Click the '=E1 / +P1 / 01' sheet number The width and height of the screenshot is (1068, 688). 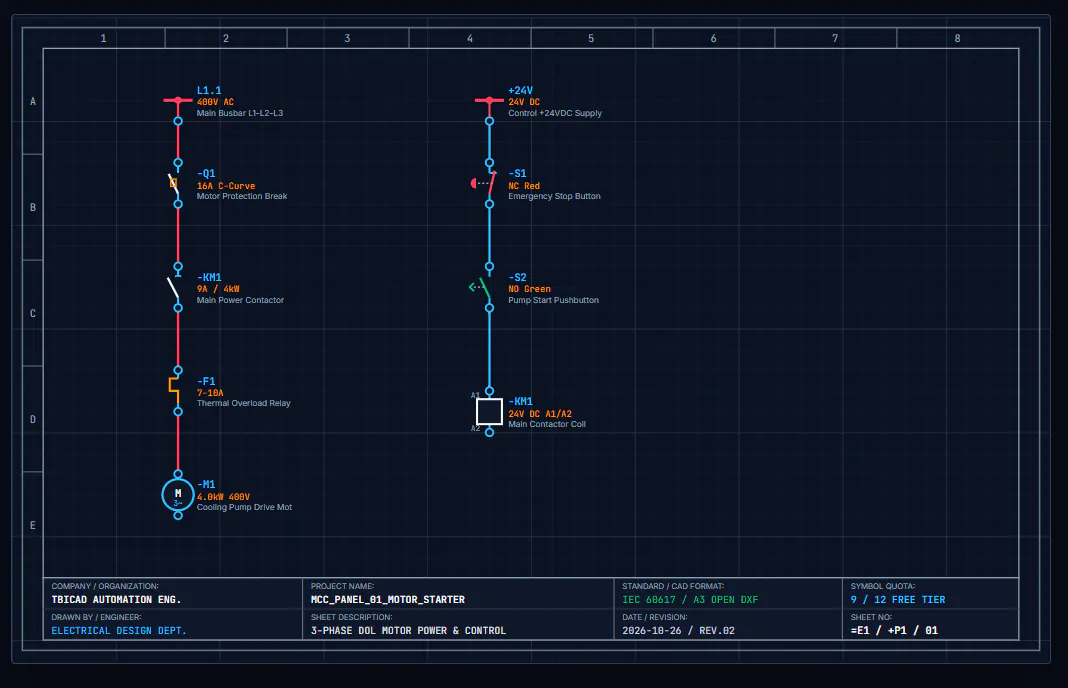click(x=894, y=631)
